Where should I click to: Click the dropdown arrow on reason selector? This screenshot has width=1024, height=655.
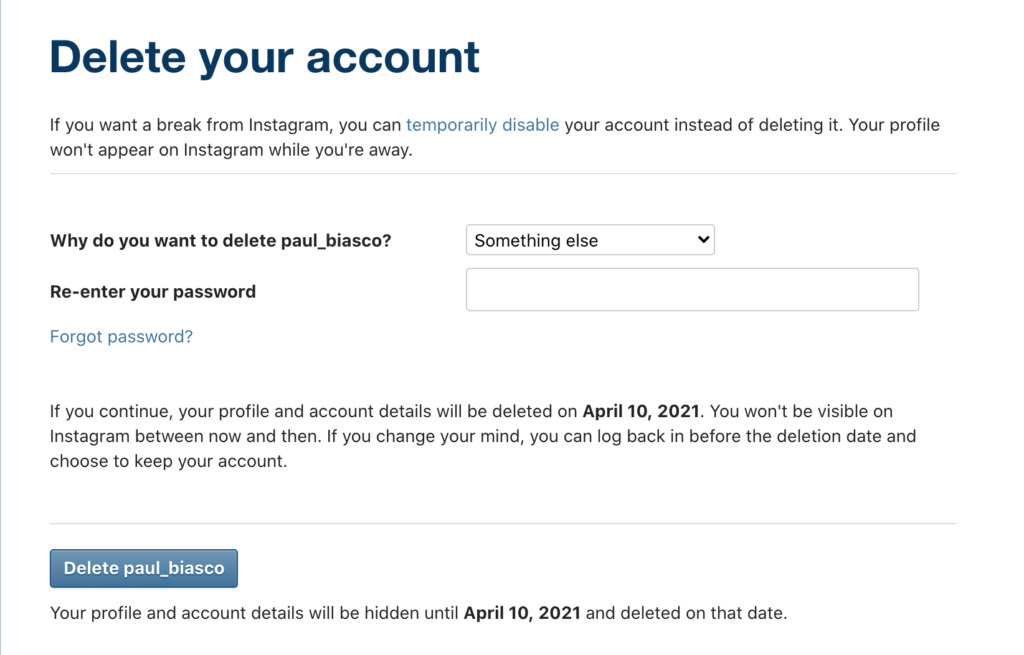(703, 240)
